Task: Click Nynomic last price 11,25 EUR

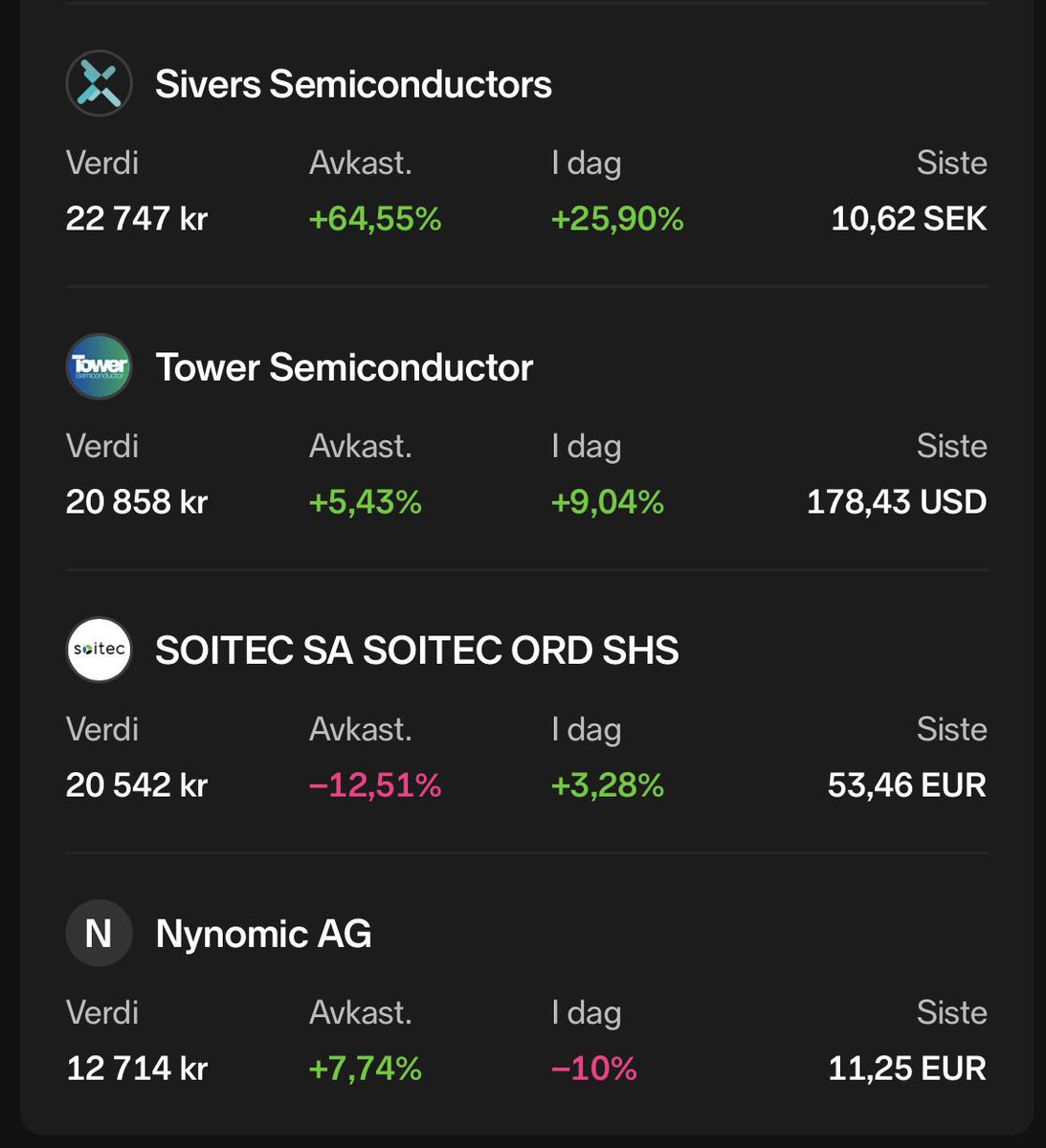Action: pos(906,1069)
